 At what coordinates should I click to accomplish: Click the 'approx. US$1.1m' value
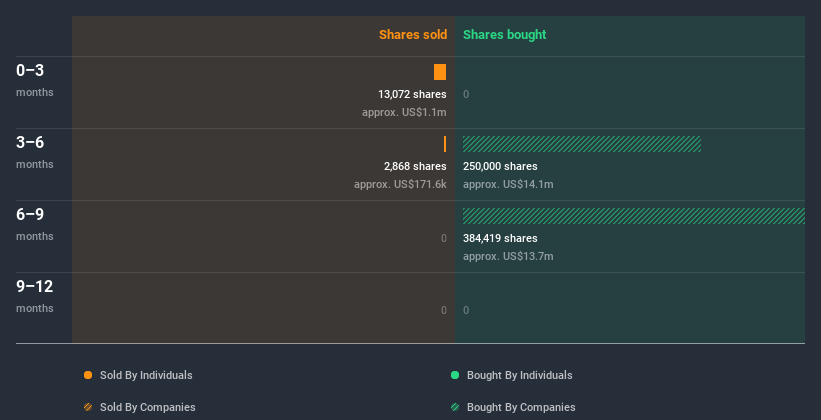point(404,113)
